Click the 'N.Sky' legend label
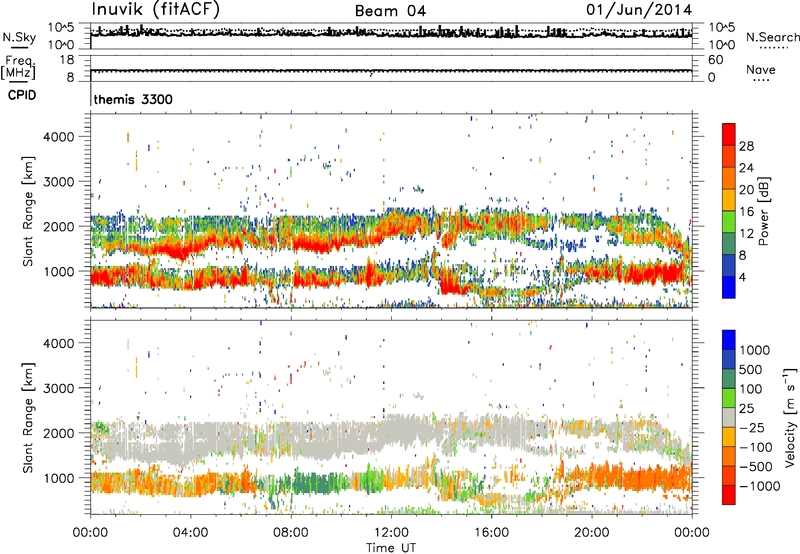The image size is (800, 554). click(19, 37)
